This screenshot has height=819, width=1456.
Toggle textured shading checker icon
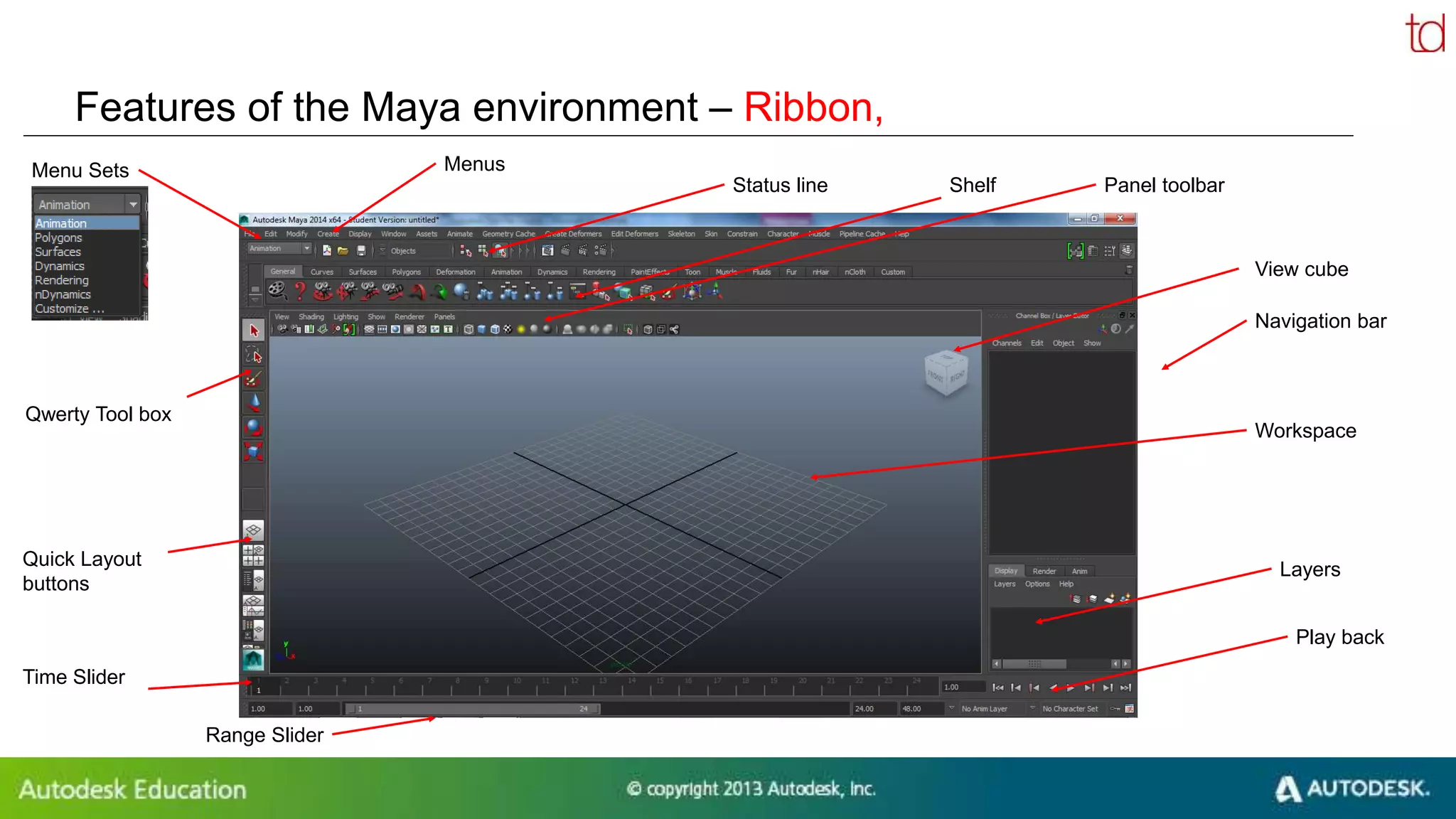[508, 329]
